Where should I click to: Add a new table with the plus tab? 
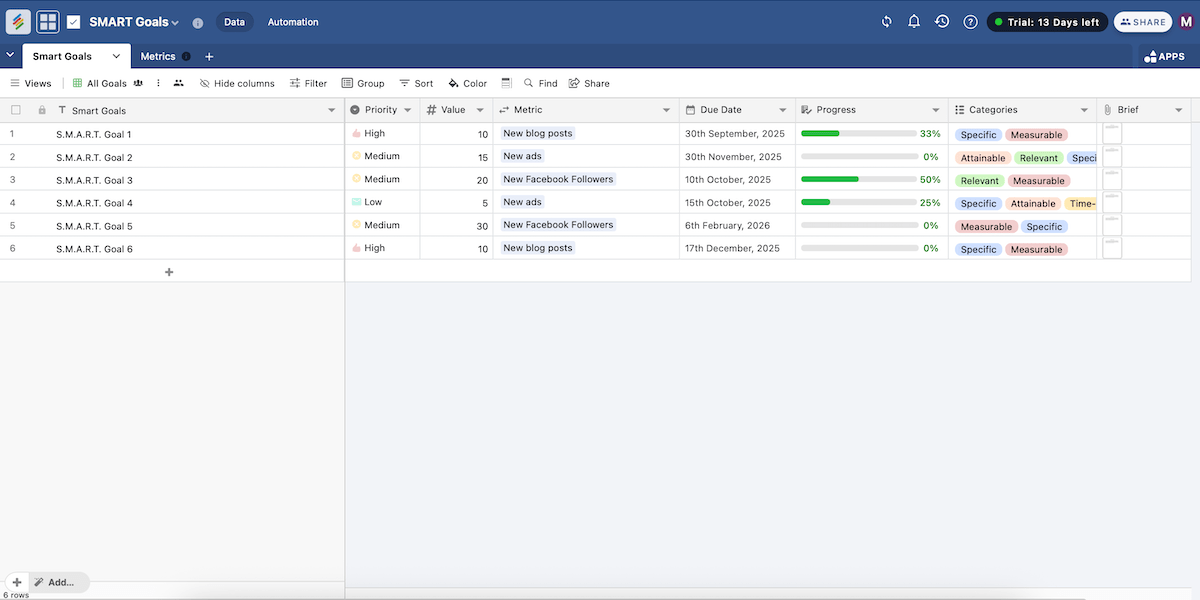(x=208, y=56)
